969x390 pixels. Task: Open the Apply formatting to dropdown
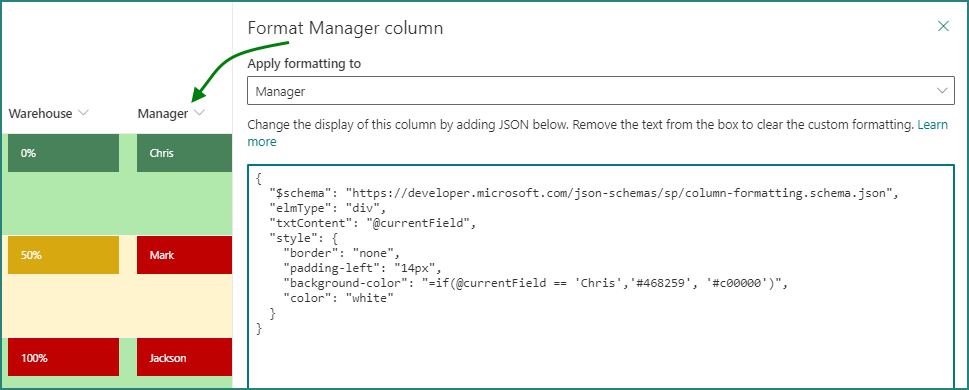point(601,91)
